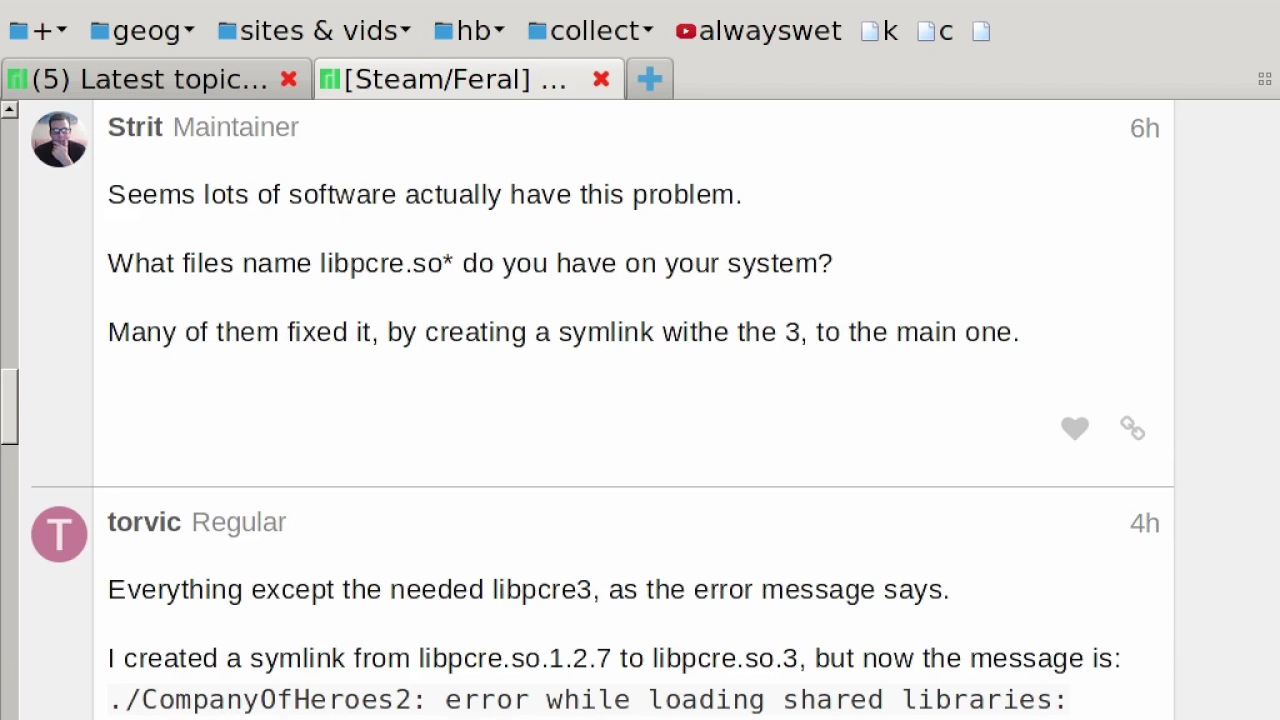
Task: Close the '(5) Latest topic...' tab
Action: (288, 79)
